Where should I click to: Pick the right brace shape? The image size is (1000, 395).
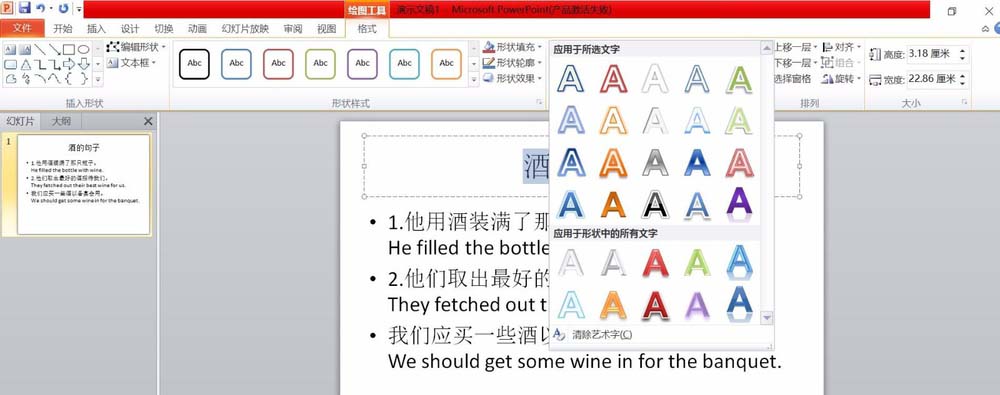coord(84,78)
